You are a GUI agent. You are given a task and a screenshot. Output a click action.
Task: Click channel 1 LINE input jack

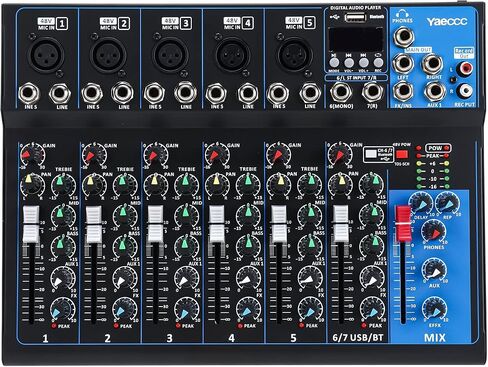(60, 93)
